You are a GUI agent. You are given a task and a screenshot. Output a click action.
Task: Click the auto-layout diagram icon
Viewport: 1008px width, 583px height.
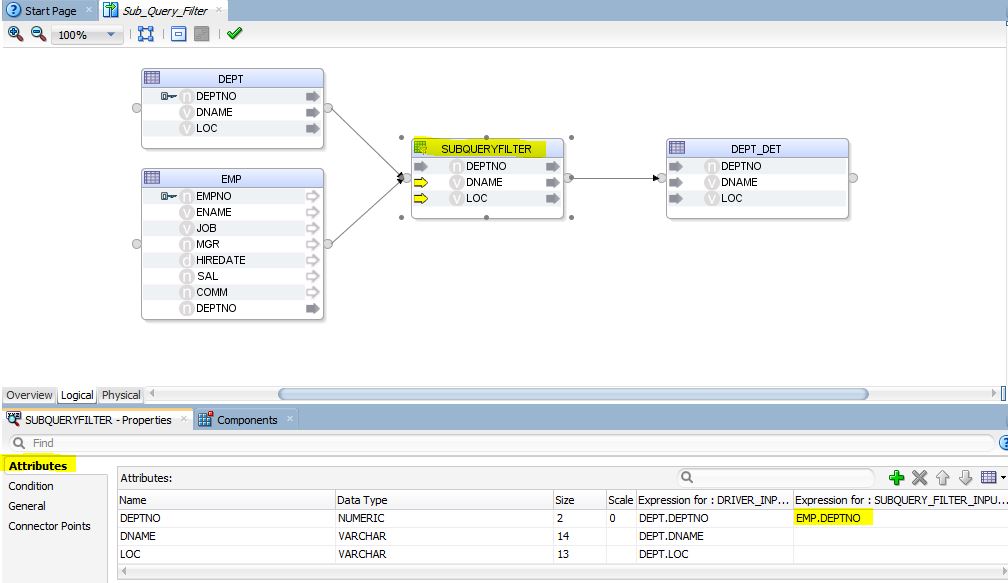point(145,31)
